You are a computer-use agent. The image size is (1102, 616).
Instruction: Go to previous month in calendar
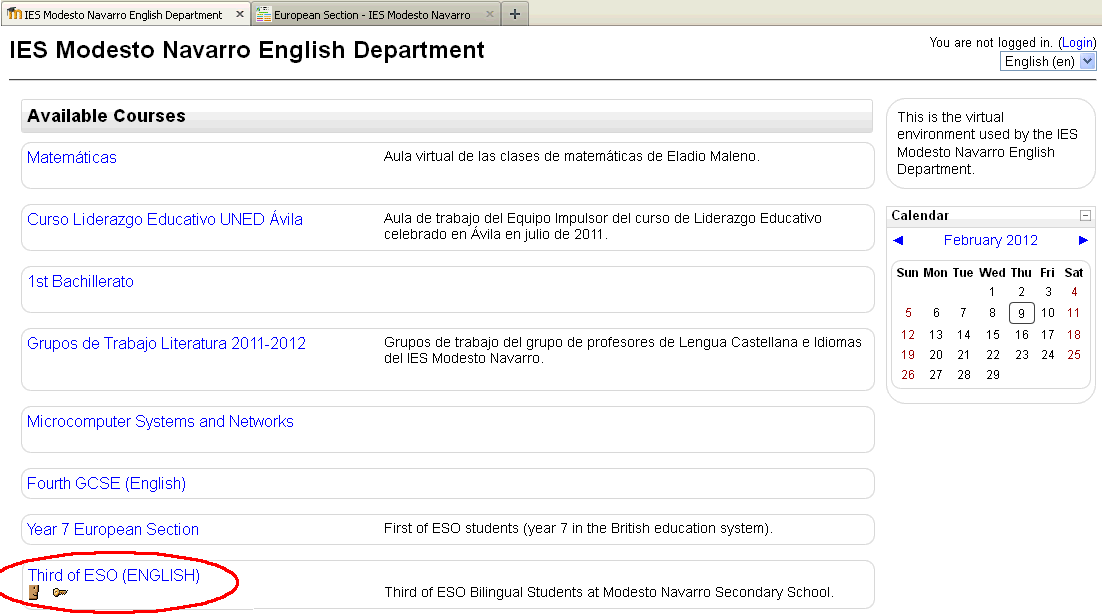click(x=898, y=240)
